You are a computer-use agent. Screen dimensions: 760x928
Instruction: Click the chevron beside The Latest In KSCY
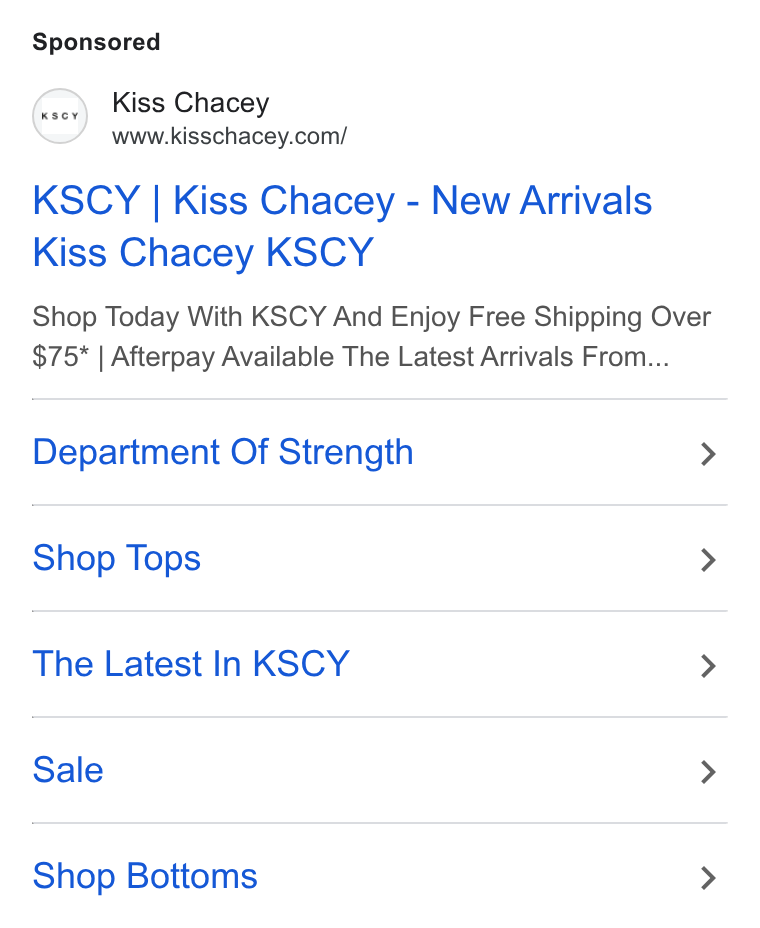709,666
